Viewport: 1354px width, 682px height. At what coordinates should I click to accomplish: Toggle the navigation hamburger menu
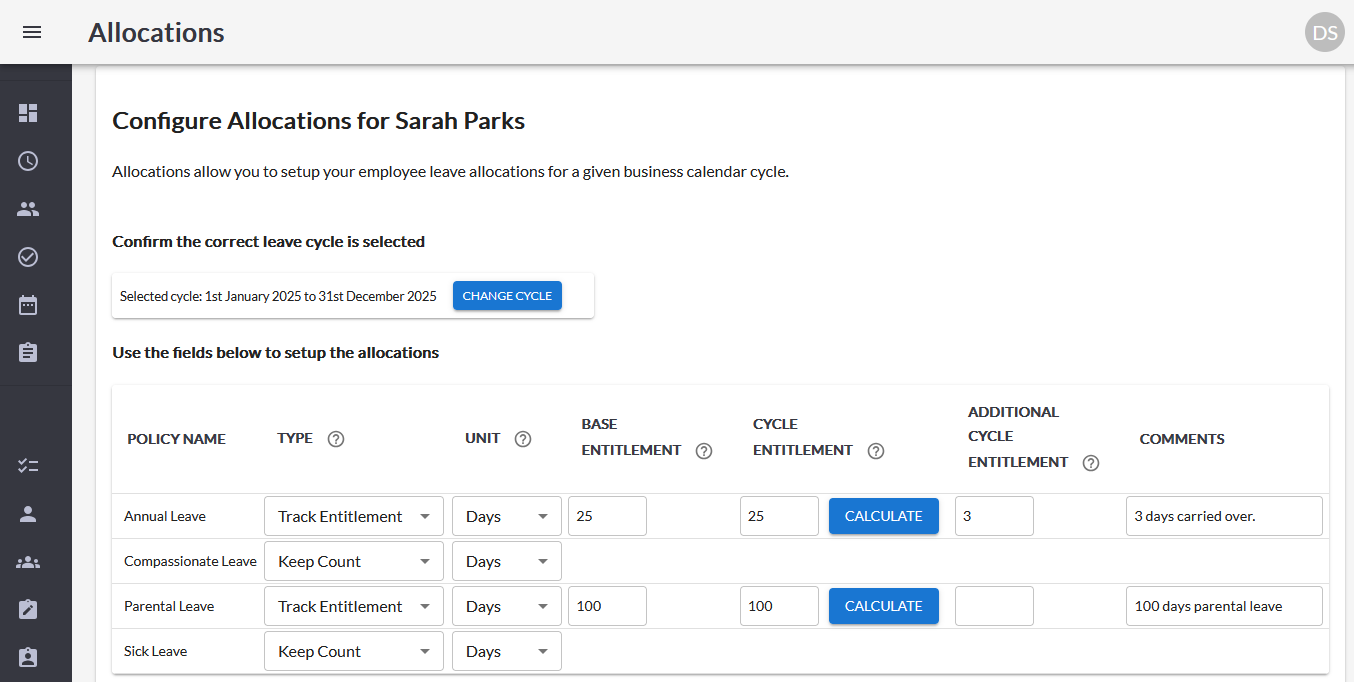pos(32,31)
